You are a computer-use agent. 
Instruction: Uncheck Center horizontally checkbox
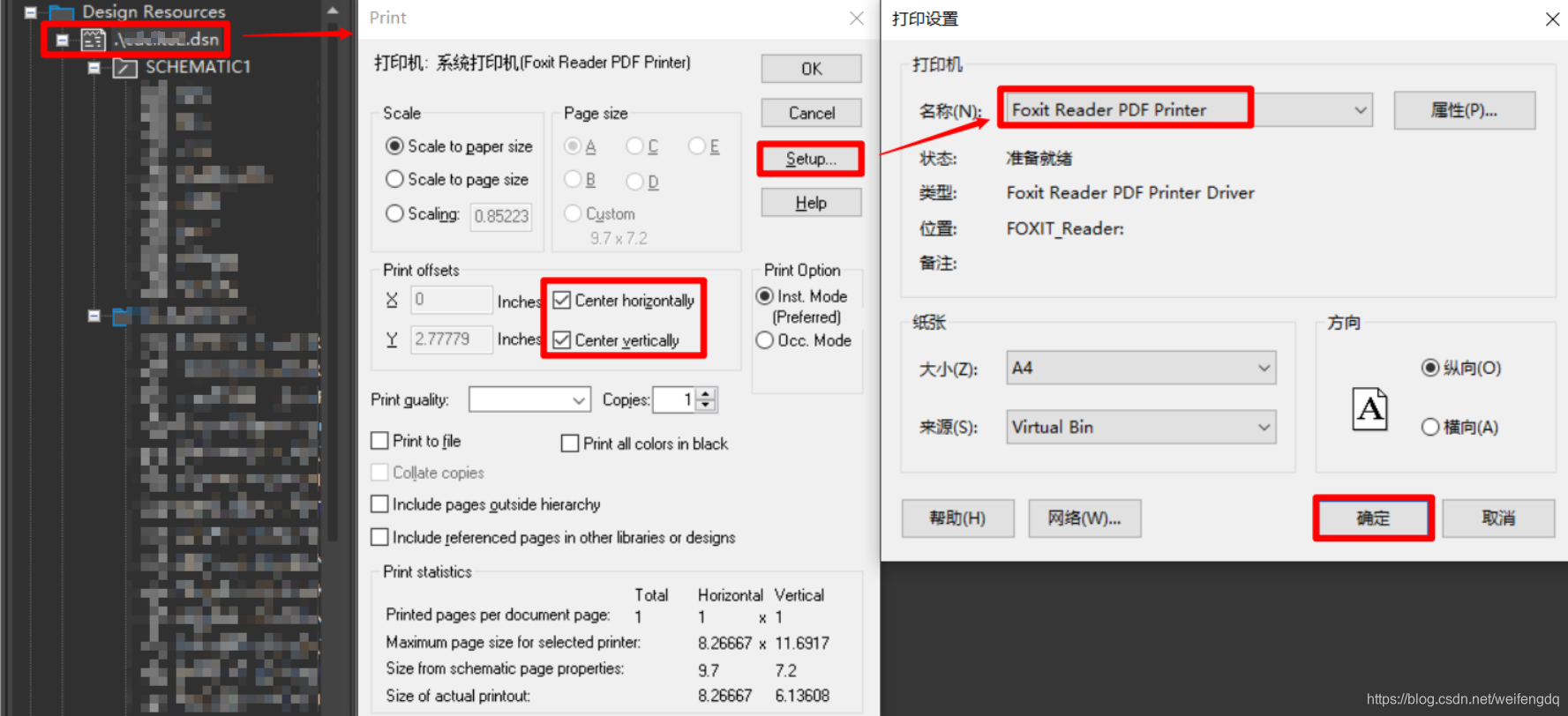[x=562, y=301]
